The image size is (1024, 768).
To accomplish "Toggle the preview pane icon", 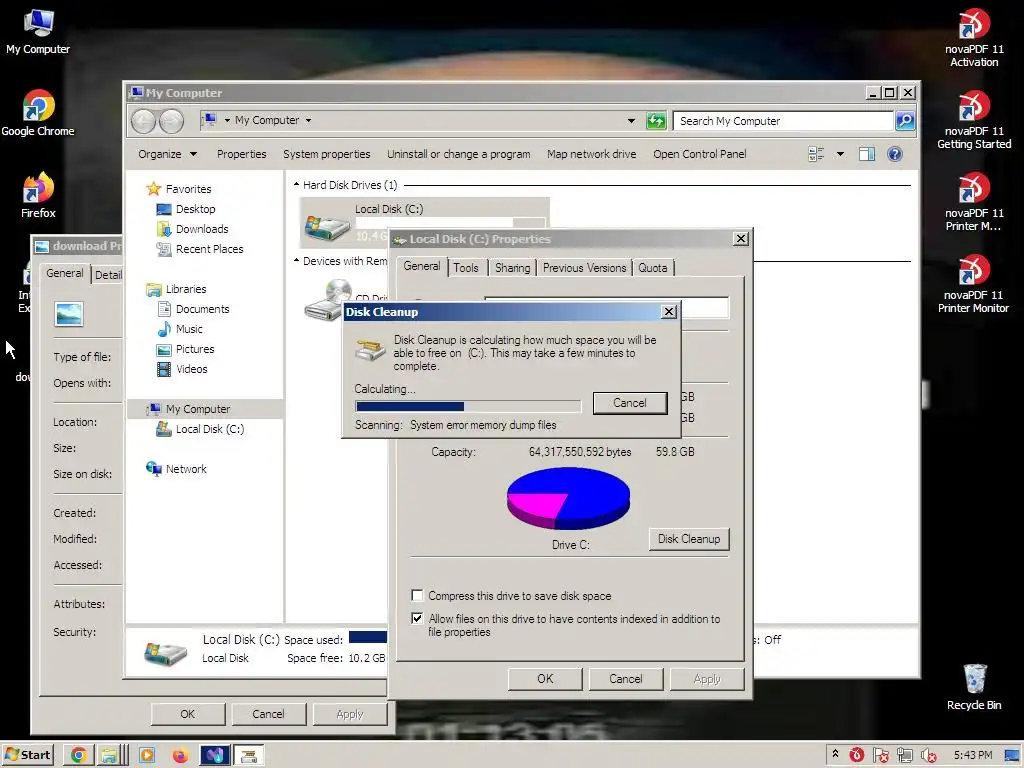I will (867, 154).
